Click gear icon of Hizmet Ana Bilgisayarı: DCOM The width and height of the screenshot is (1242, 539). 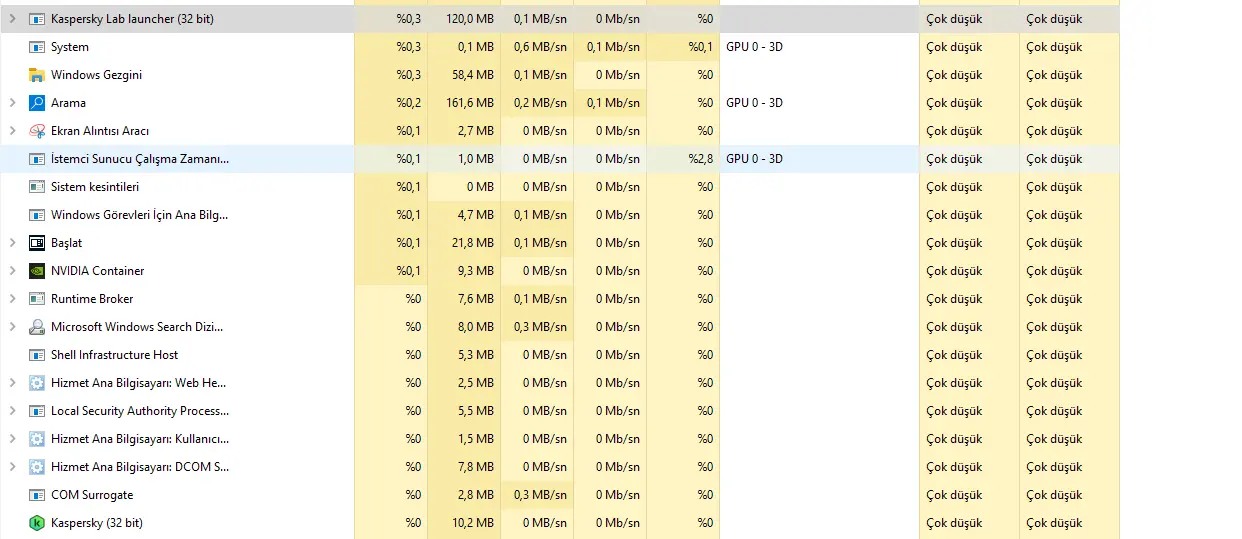pyautogui.click(x=37, y=467)
